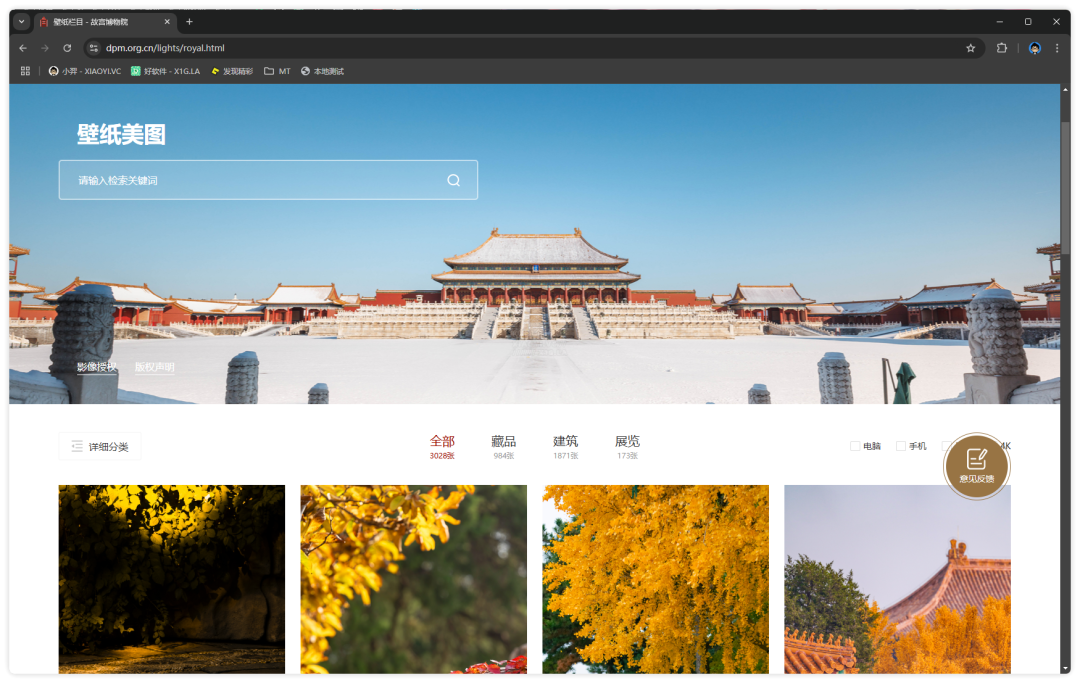This screenshot has width=1080, height=683.
Task: Open the browser extensions puzzle icon
Action: (x=1001, y=48)
